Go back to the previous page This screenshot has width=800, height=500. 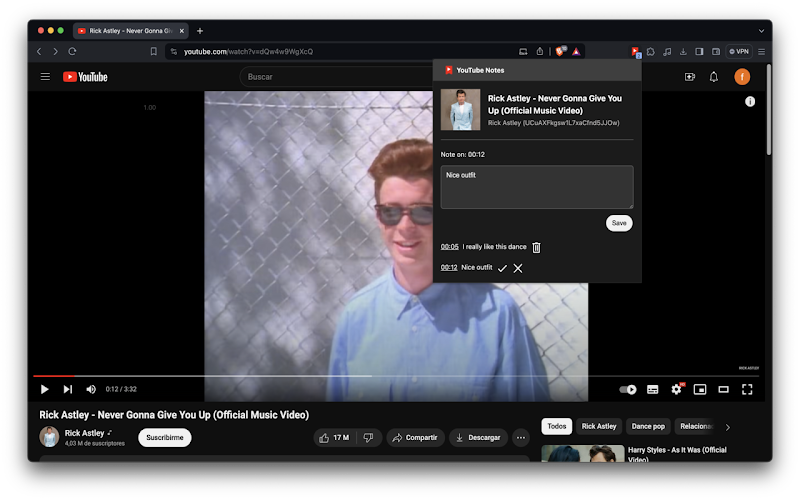pos(39,52)
